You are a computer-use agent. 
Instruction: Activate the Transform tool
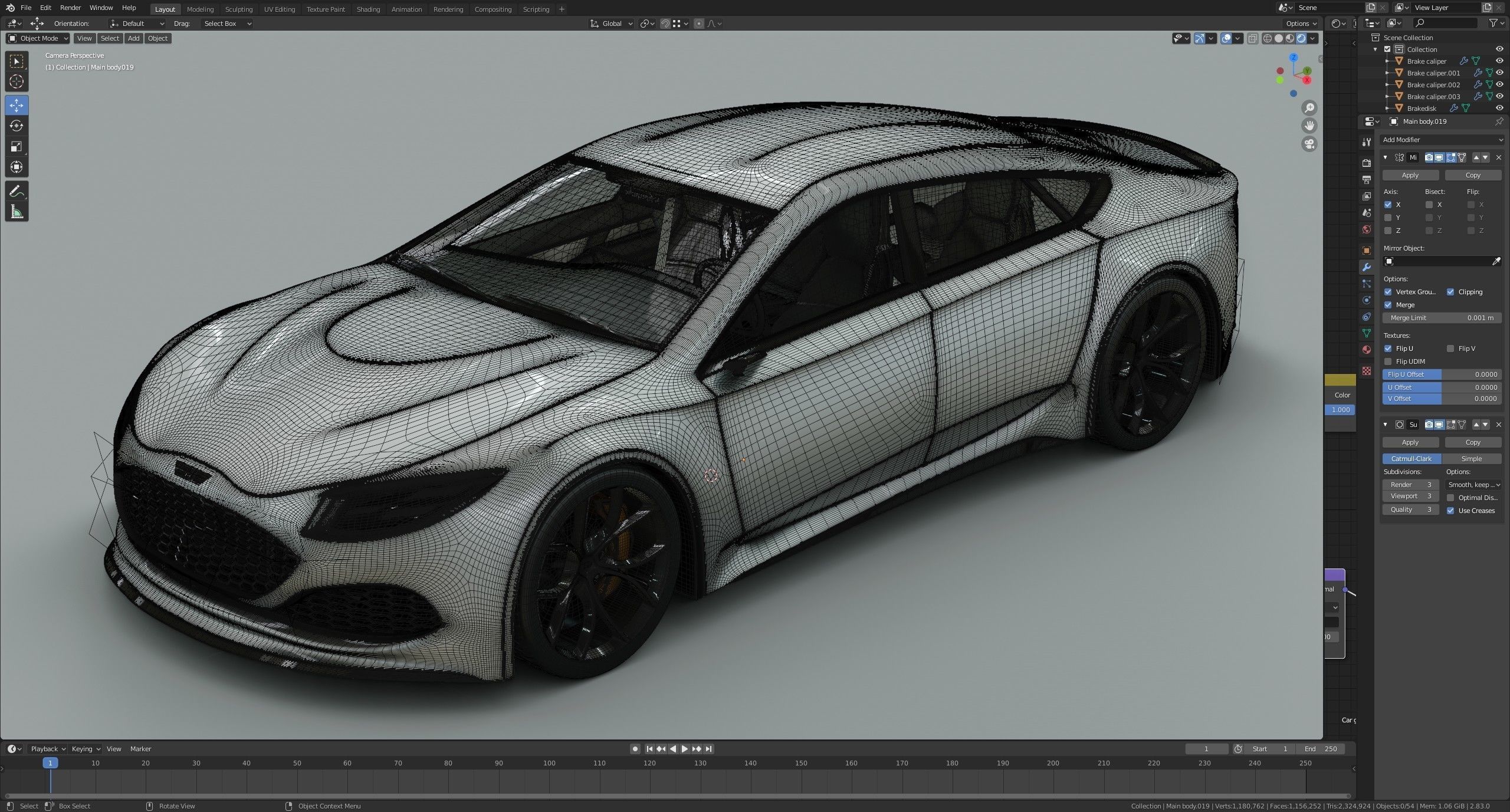(x=17, y=167)
